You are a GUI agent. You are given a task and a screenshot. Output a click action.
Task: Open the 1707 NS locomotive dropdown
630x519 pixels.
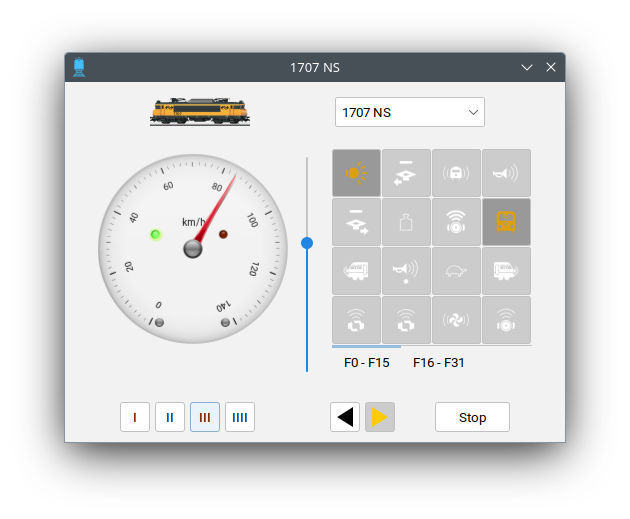click(409, 112)
